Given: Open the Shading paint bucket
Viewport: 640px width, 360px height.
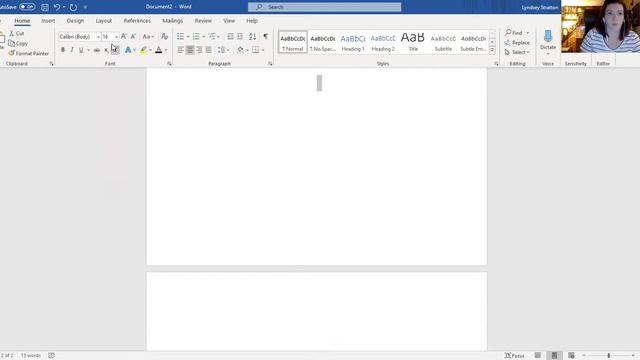Looking at the screenshot, I should 240,50.
